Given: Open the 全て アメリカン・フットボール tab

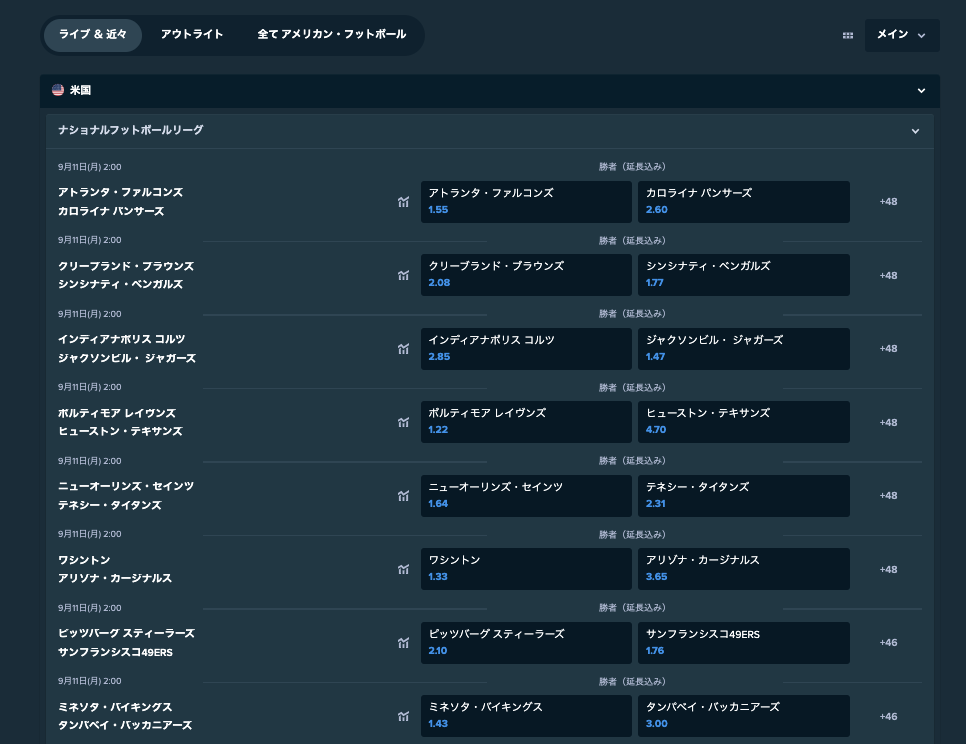Looking at the screenshot, I should [331, 34].
